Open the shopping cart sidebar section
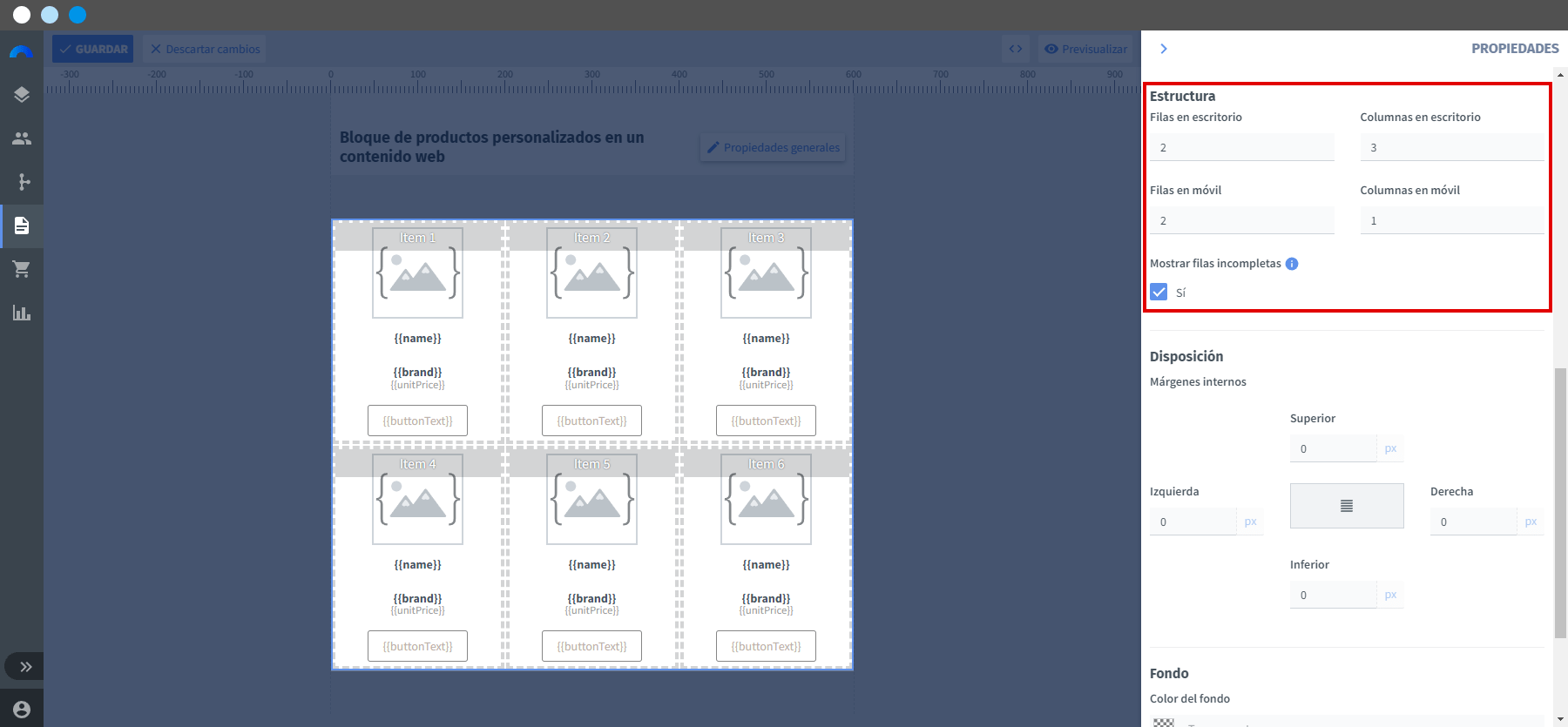The width and height of the screenshot is (1568, 727). point(22,269)
